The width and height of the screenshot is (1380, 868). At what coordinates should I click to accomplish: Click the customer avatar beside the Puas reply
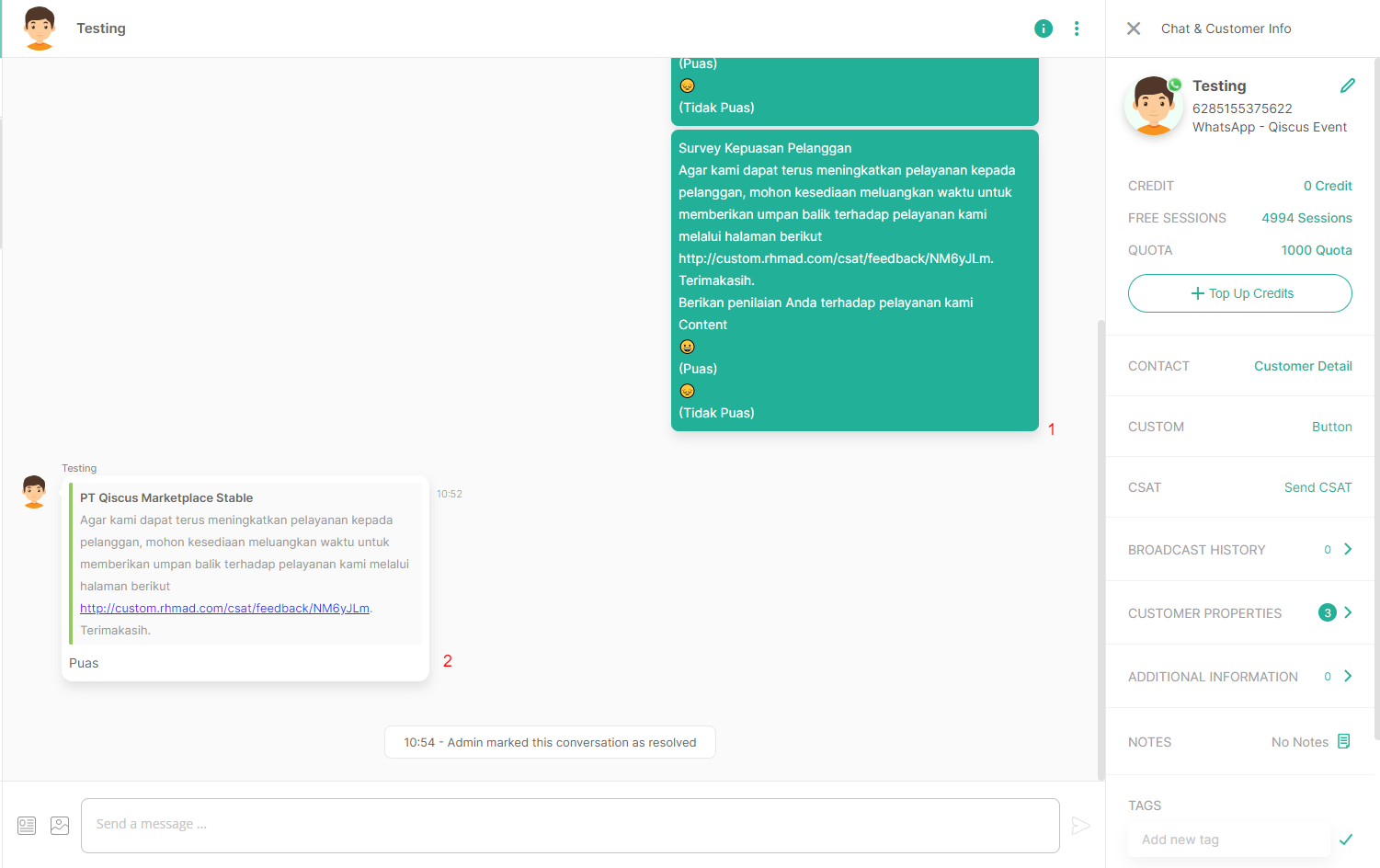(34, 492)
